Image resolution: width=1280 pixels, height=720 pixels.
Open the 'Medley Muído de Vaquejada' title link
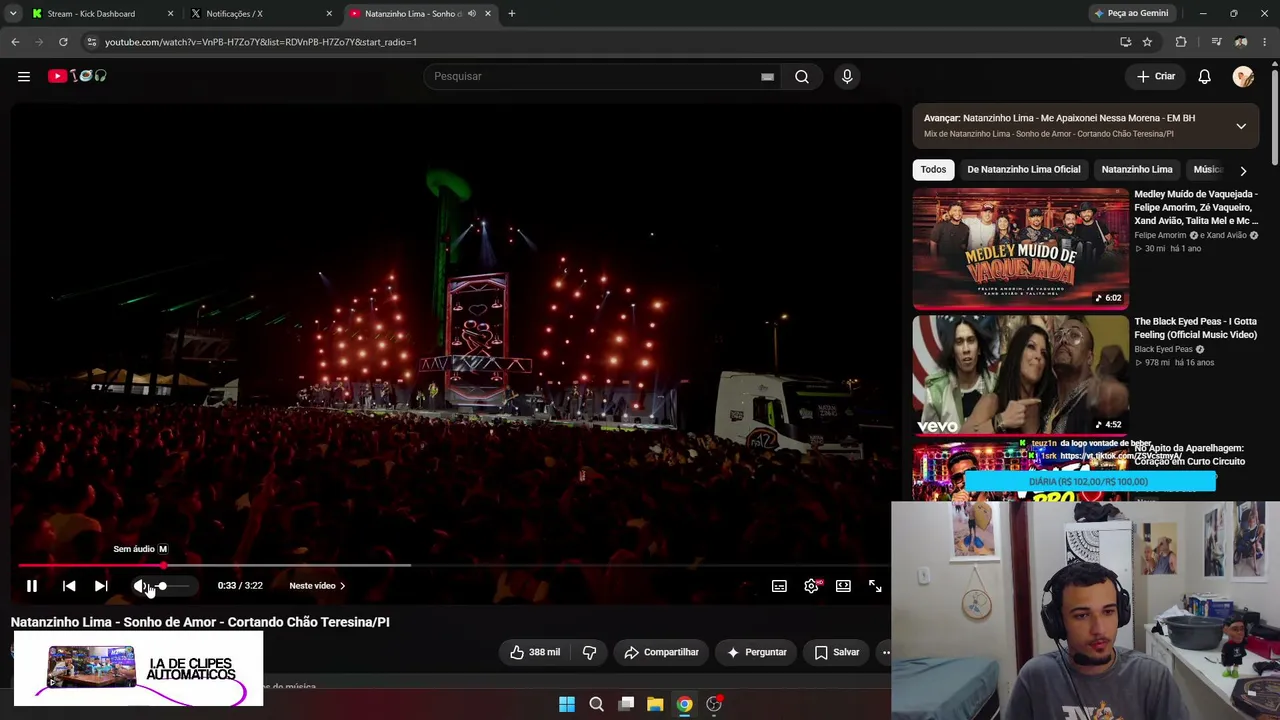pos(1196,207)
